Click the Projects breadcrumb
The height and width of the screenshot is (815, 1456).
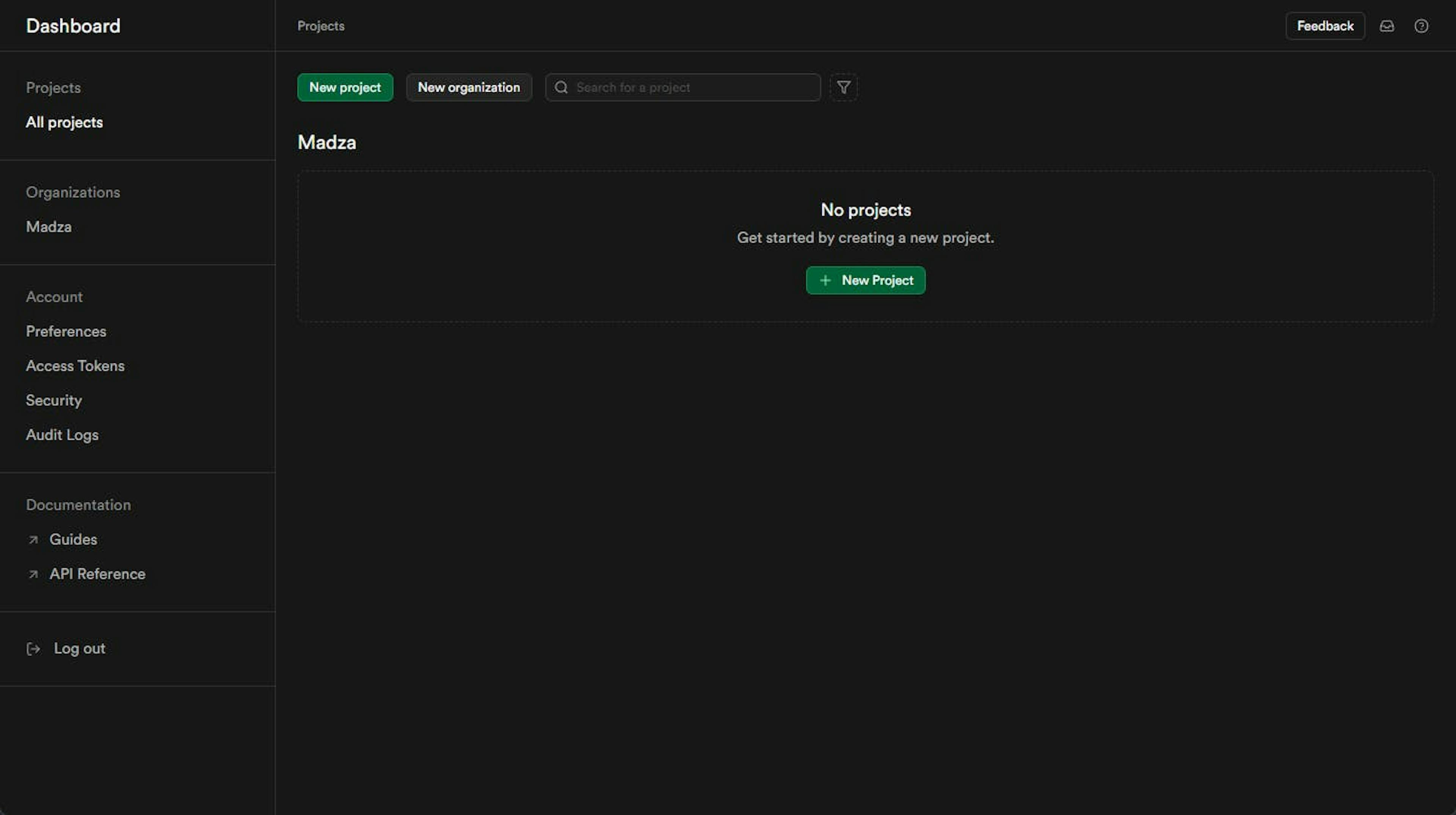(x=320, y=26)
